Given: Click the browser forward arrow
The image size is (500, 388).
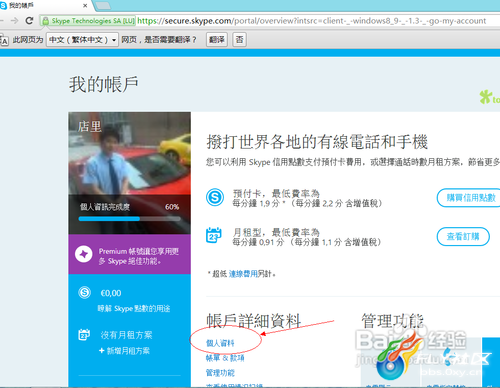Looking at the screenshot, I should (14, 21).
